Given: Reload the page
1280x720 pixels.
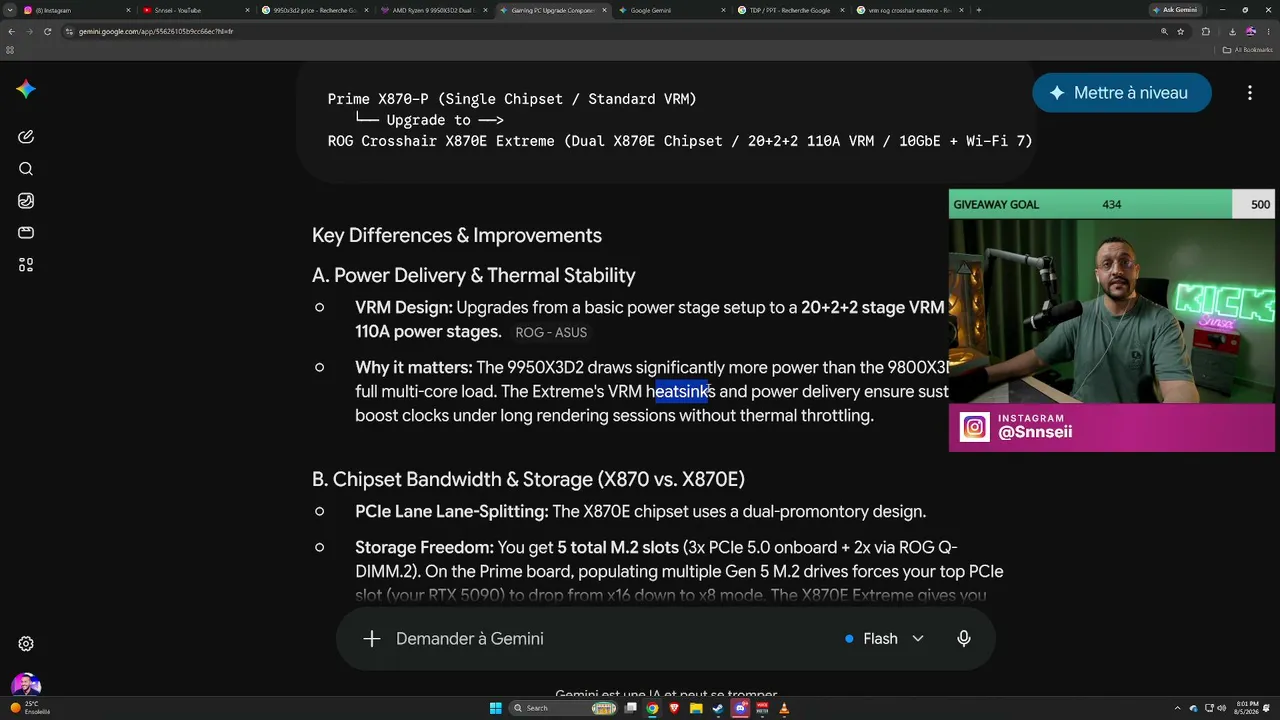Looking at the screenshot, I should coord(47,31).
